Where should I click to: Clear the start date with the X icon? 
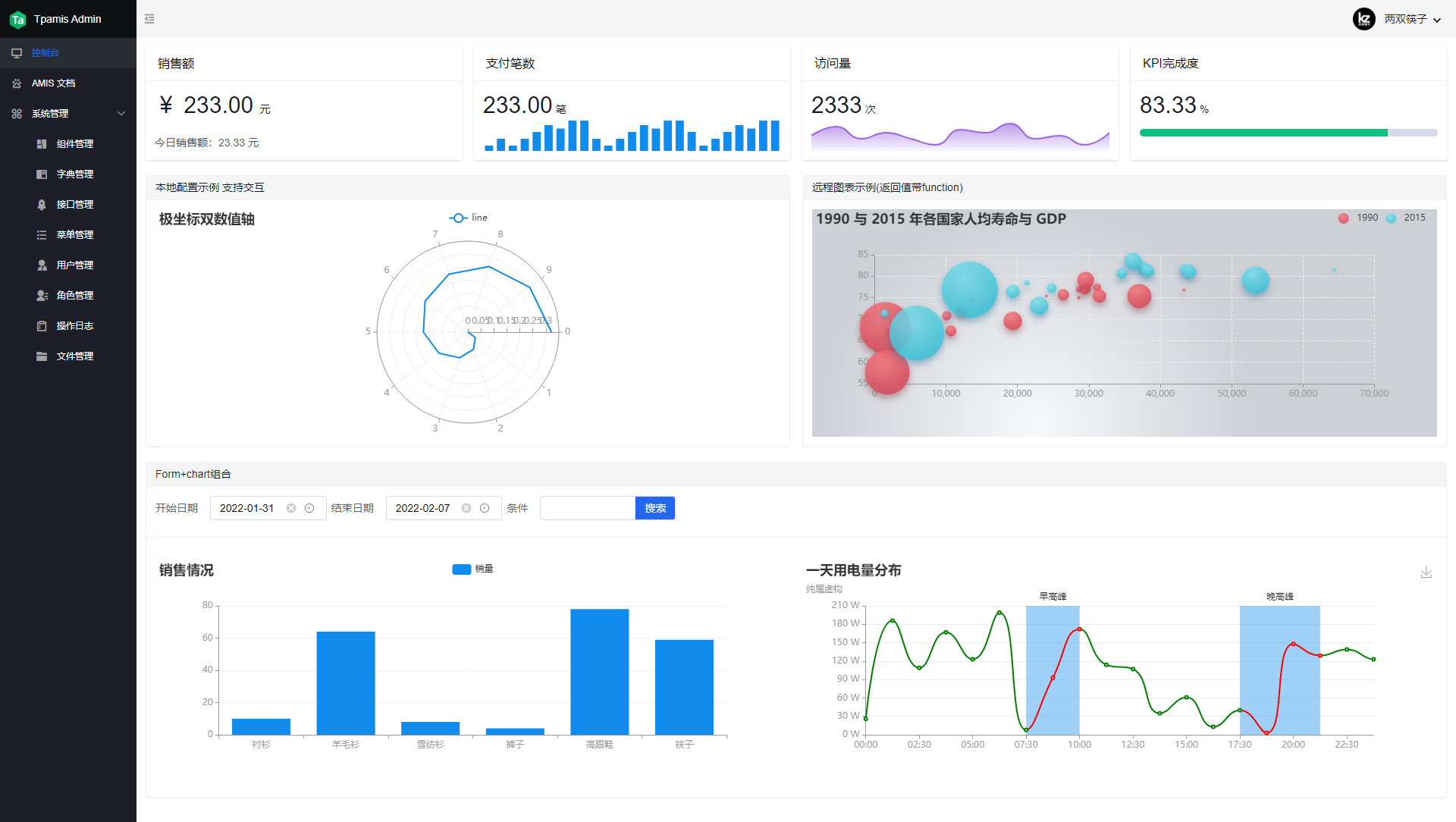tap(291, 508)
